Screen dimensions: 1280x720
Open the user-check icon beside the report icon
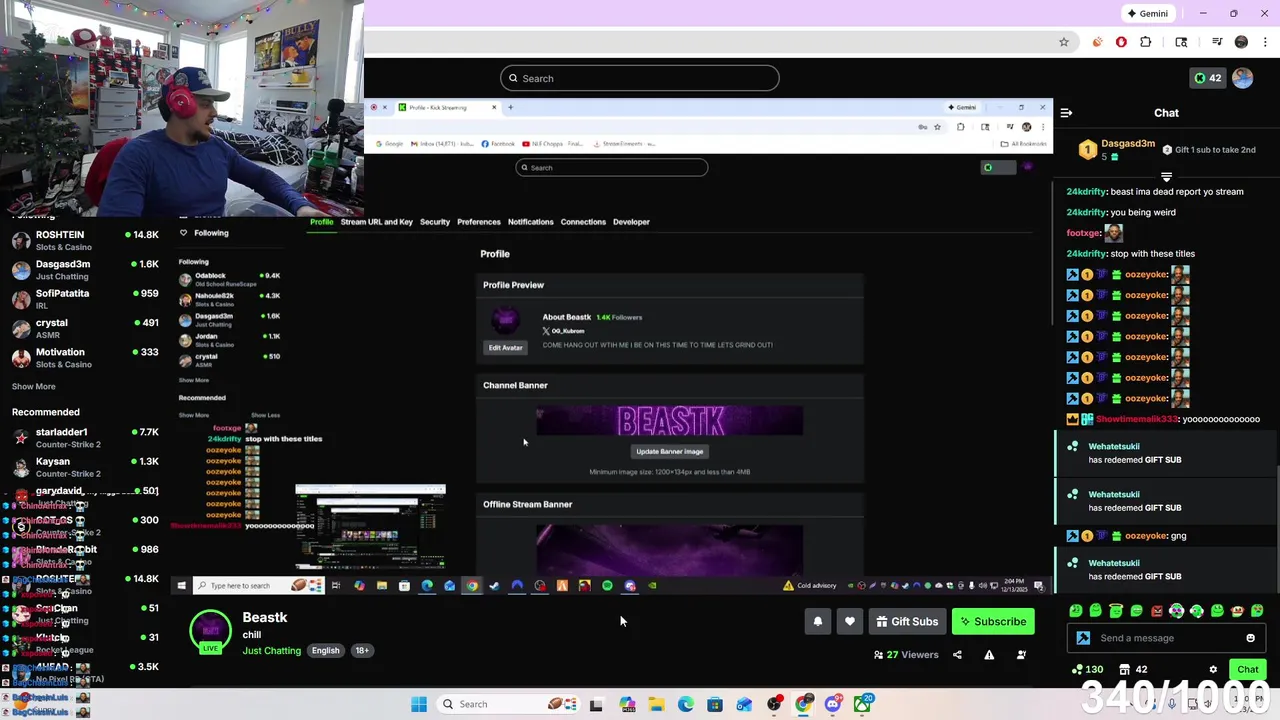[x=1021, y=655]
